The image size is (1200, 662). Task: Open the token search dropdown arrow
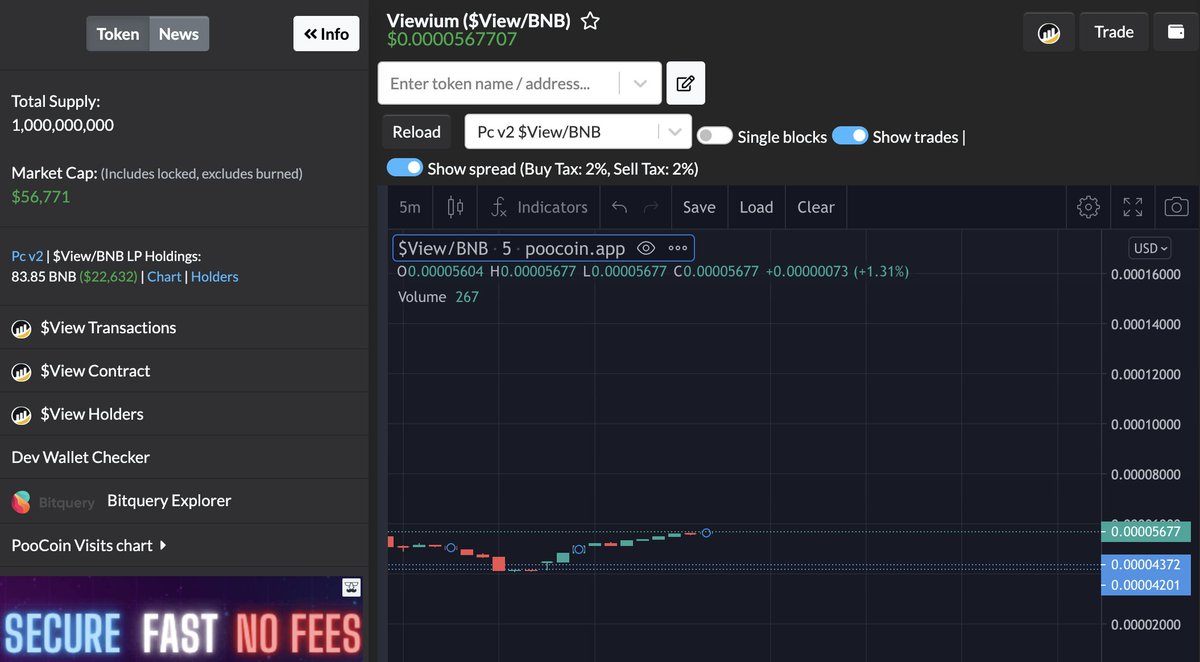click(640, 84)
